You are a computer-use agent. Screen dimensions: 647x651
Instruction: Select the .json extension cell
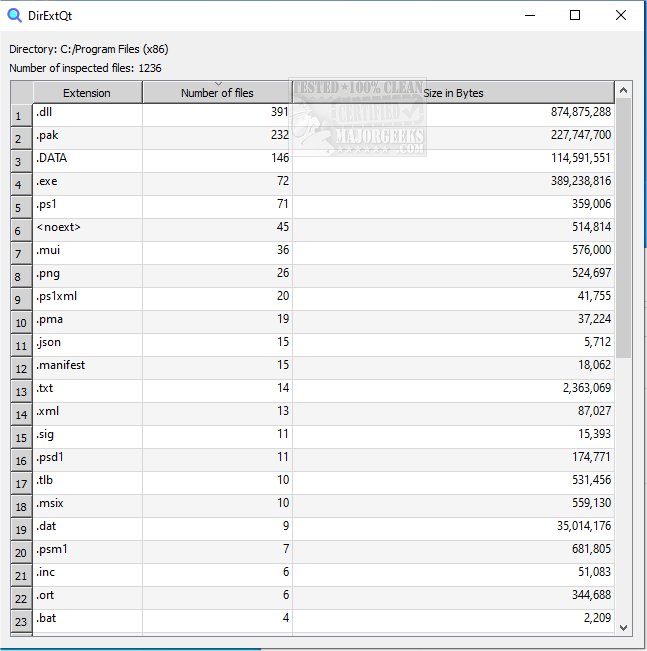point(88,345)
